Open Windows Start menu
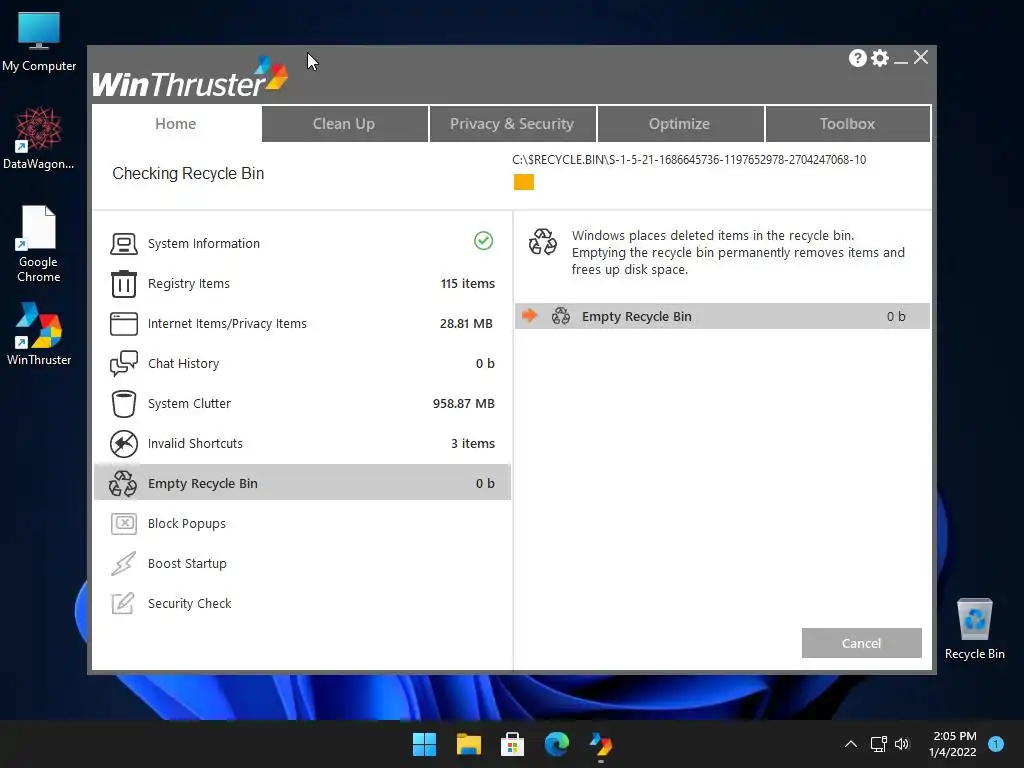 424,744
